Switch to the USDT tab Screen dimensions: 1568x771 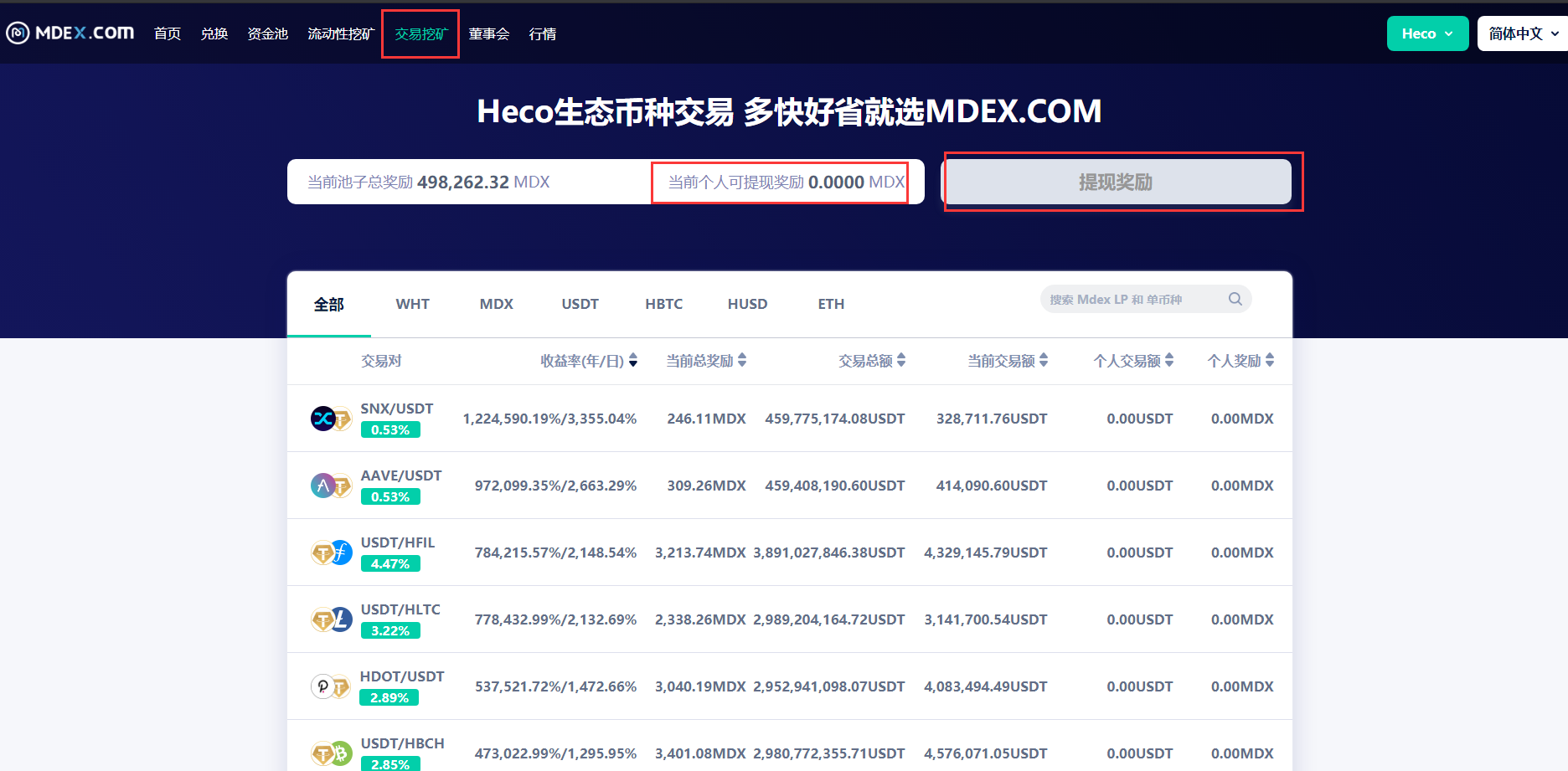tap(580, 304)
